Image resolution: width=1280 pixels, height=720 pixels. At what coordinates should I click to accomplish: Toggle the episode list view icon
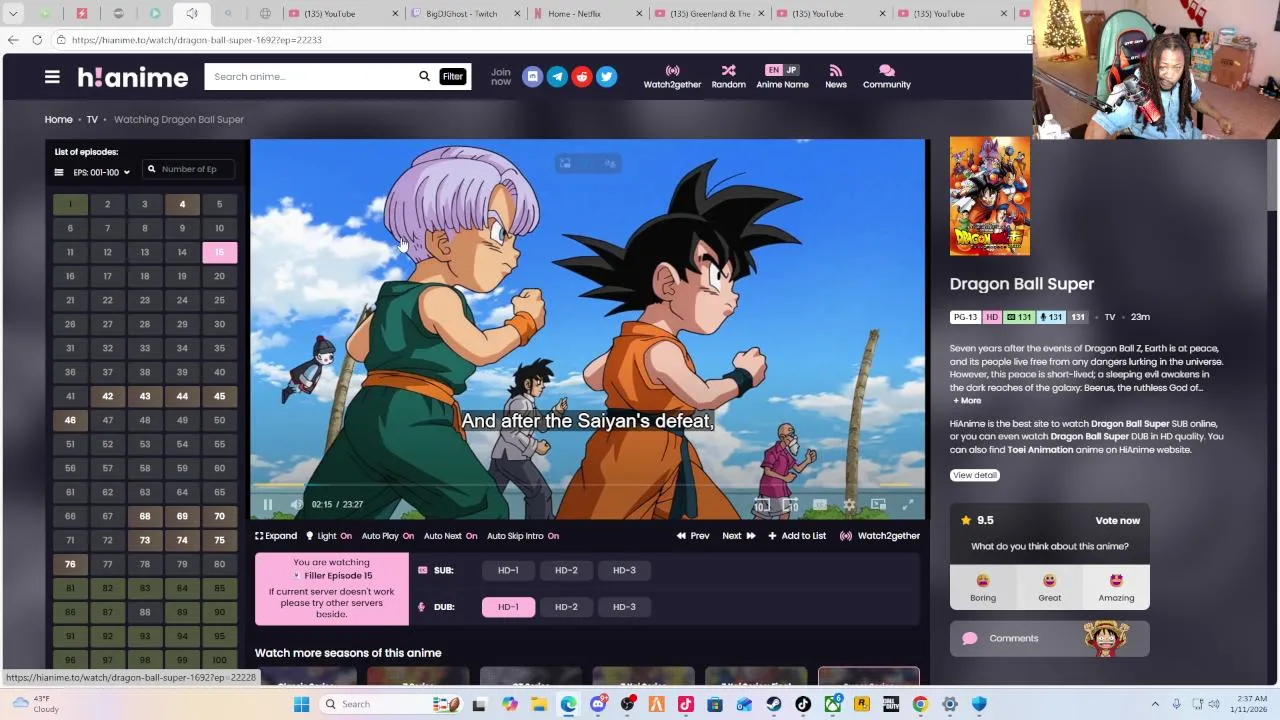pyautogui.click(x=59, y=172)
